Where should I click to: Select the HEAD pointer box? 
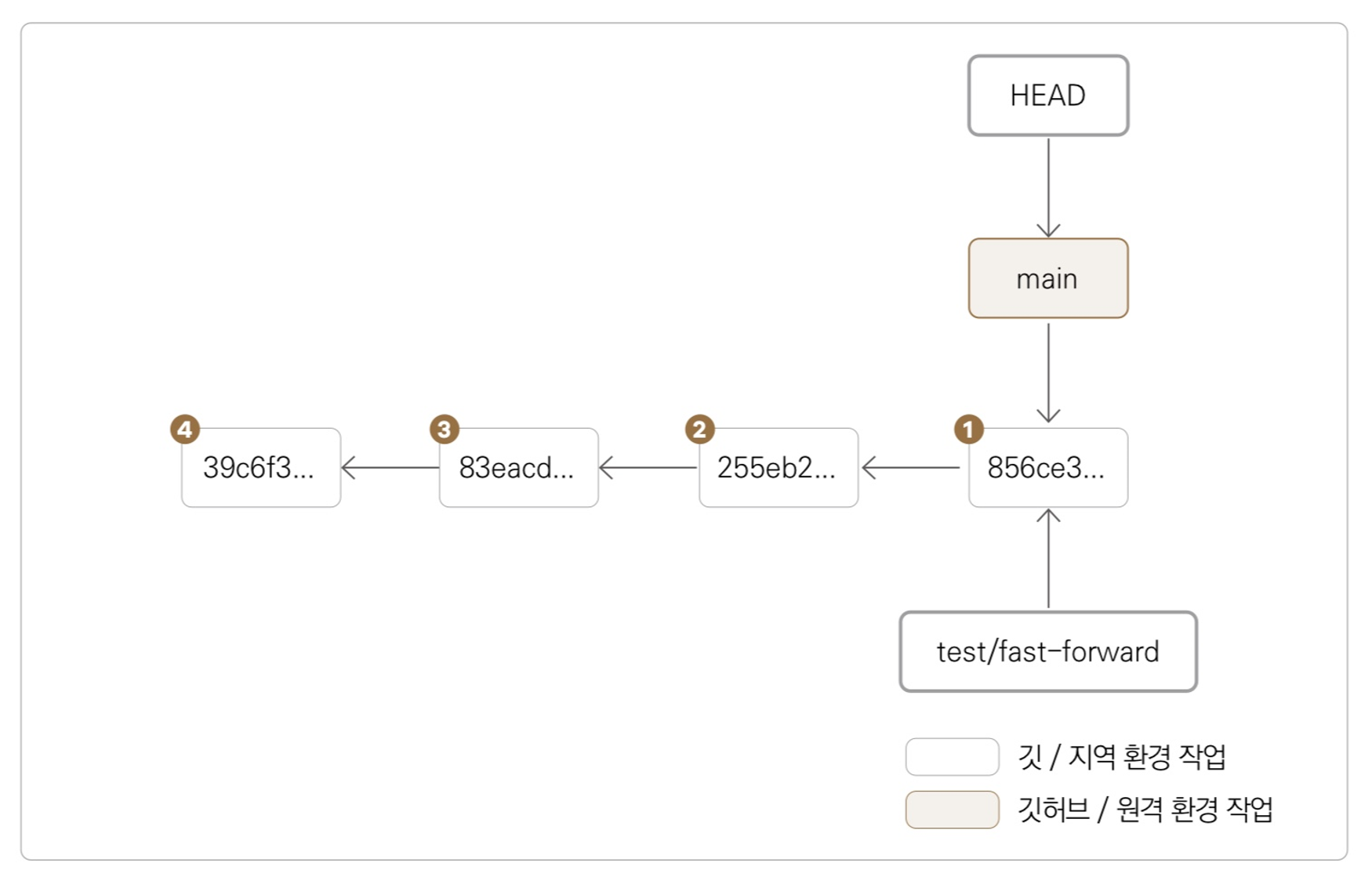1048,96
